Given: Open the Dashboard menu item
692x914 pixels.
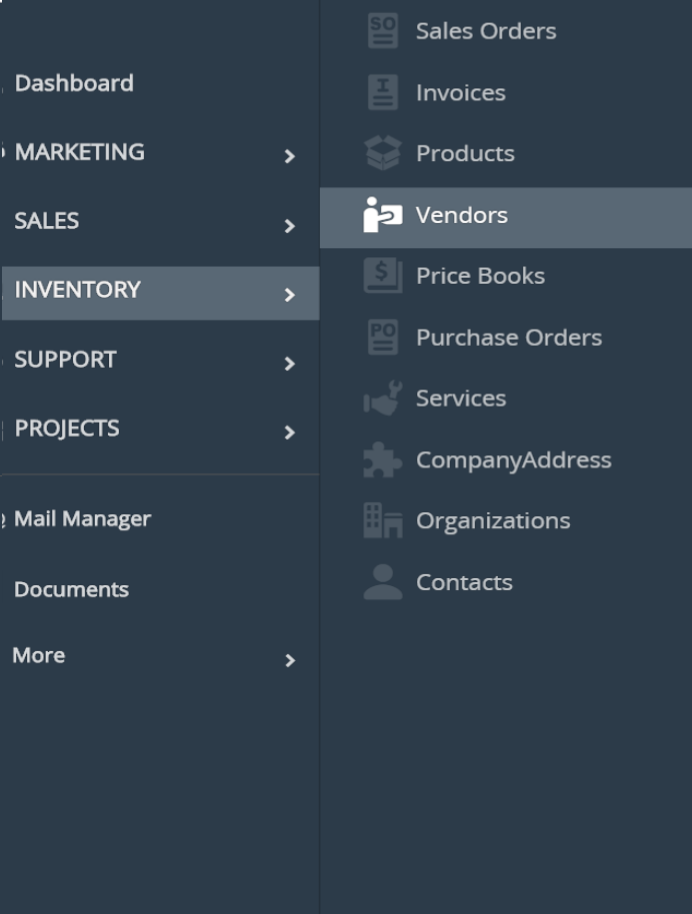Looking at the screenshot, I should (x=74, y=83).
